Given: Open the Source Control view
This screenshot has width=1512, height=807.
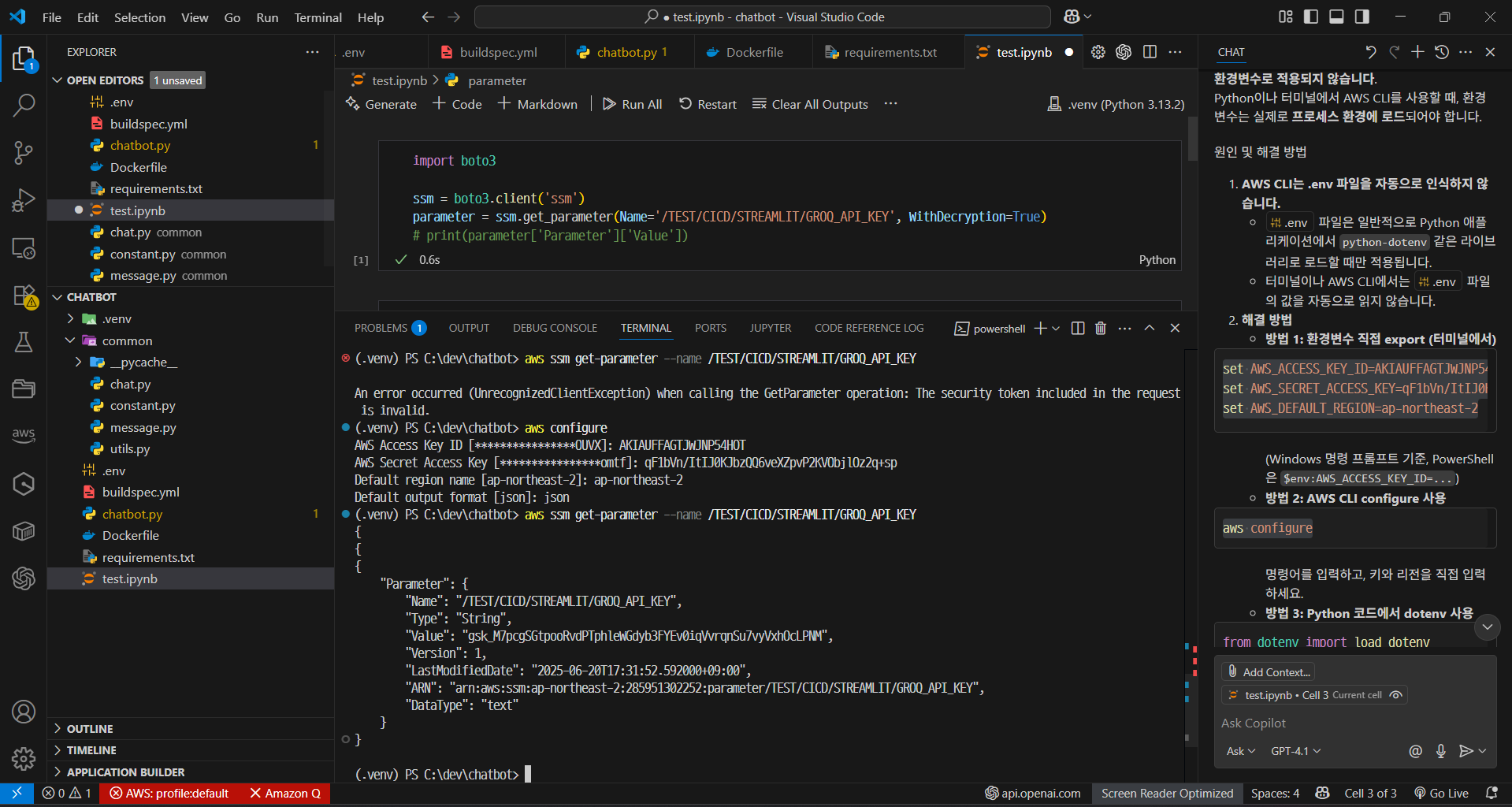Looking at the screenshot, I should pyautogui.click(x=24, y=153).
